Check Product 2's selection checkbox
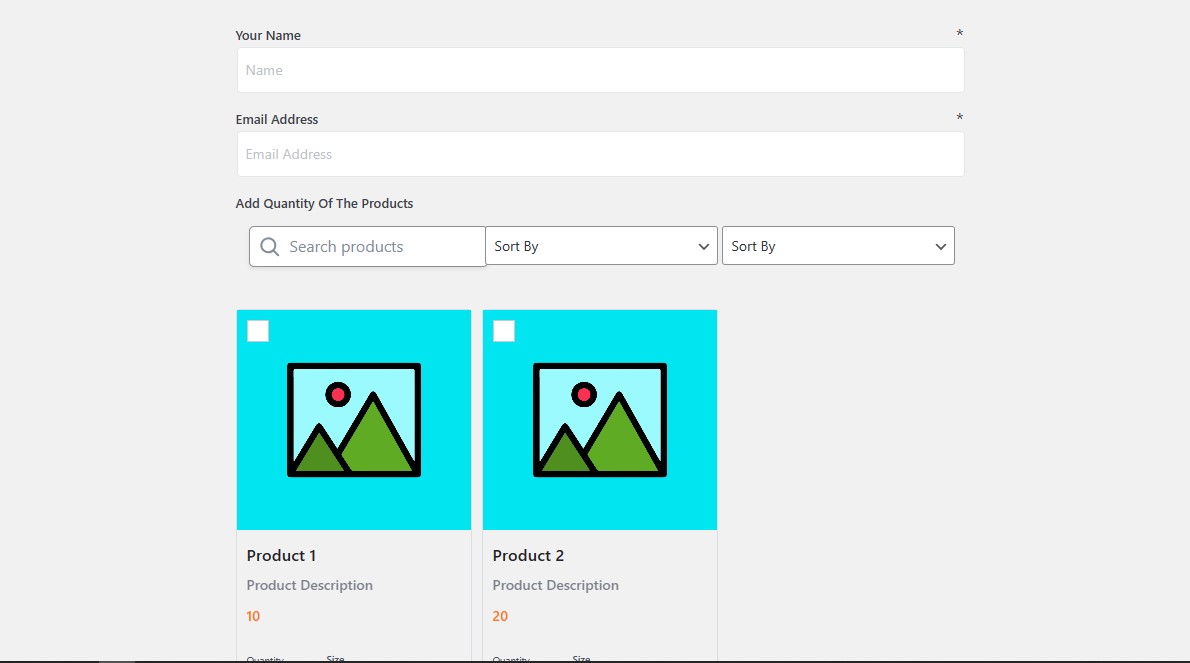Screen dimensions: 1190x663 503,330
